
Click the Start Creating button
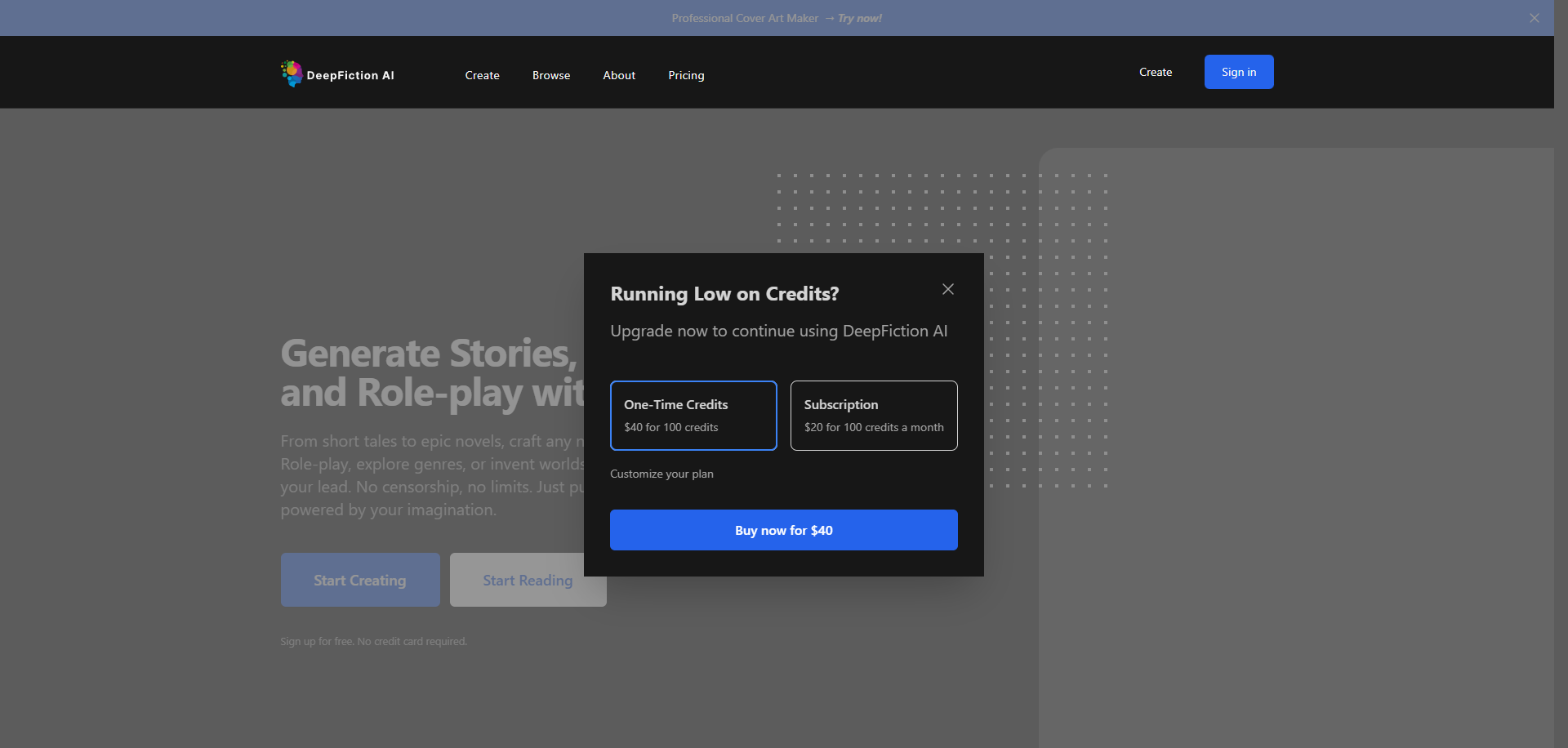point(360,580)
